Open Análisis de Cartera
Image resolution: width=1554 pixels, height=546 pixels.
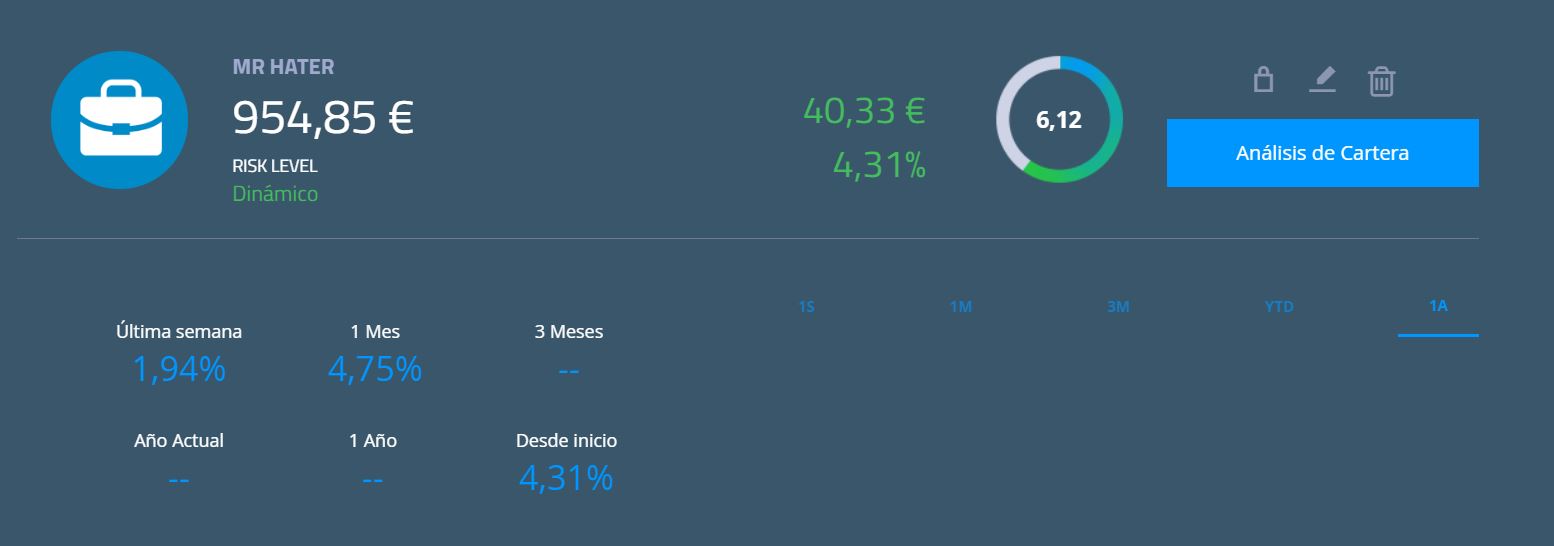pyautogui.click(x=1322, y=153)
